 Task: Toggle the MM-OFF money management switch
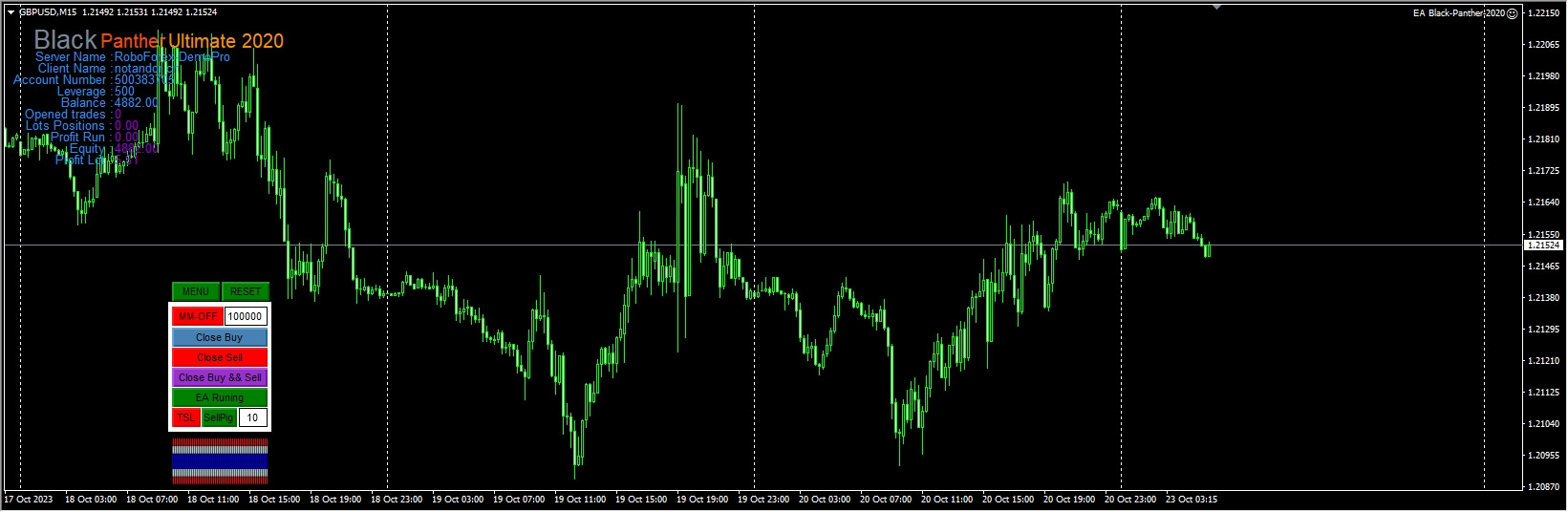(198, 316)
